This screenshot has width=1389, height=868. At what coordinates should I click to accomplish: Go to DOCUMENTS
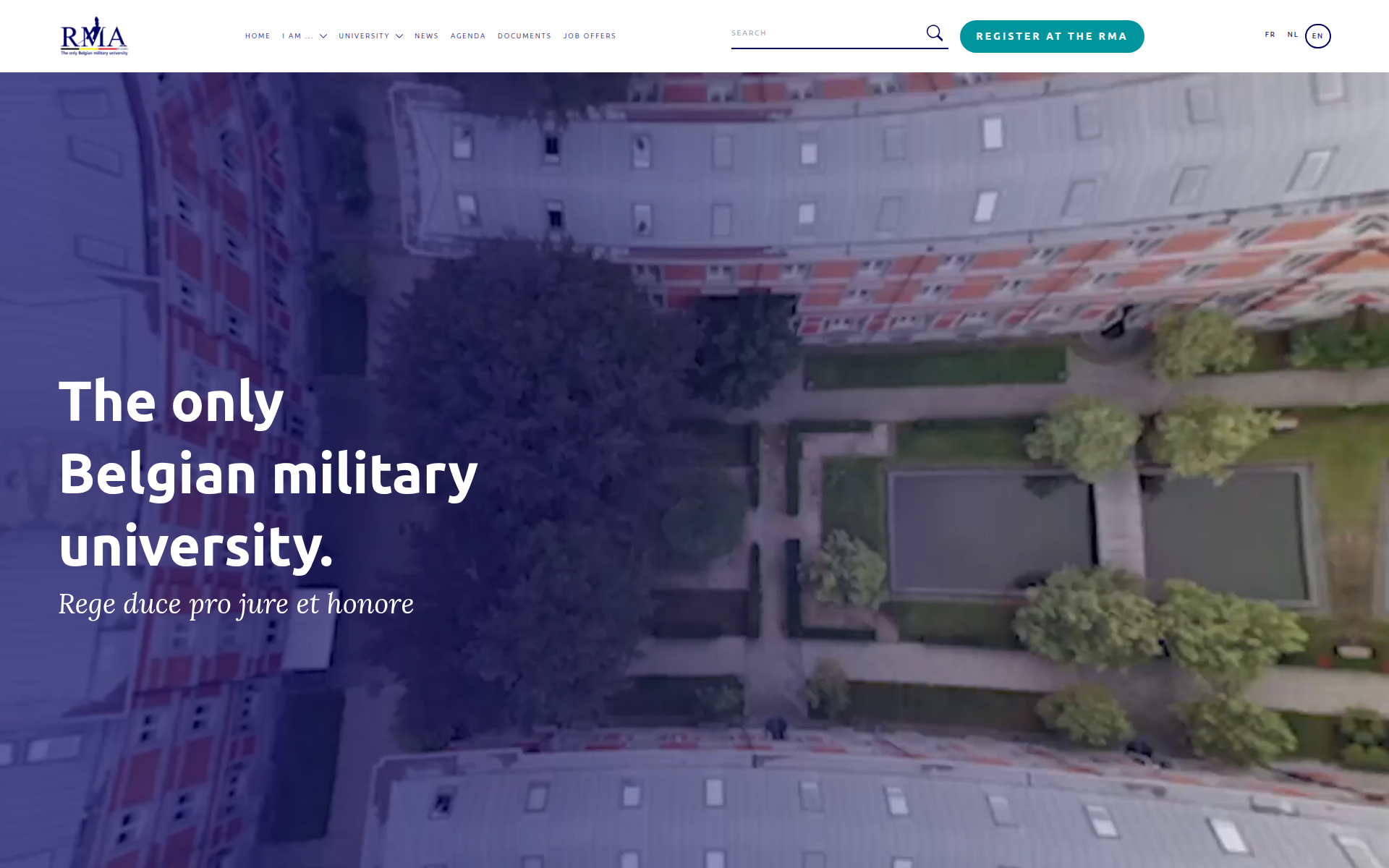pos(524,36)
